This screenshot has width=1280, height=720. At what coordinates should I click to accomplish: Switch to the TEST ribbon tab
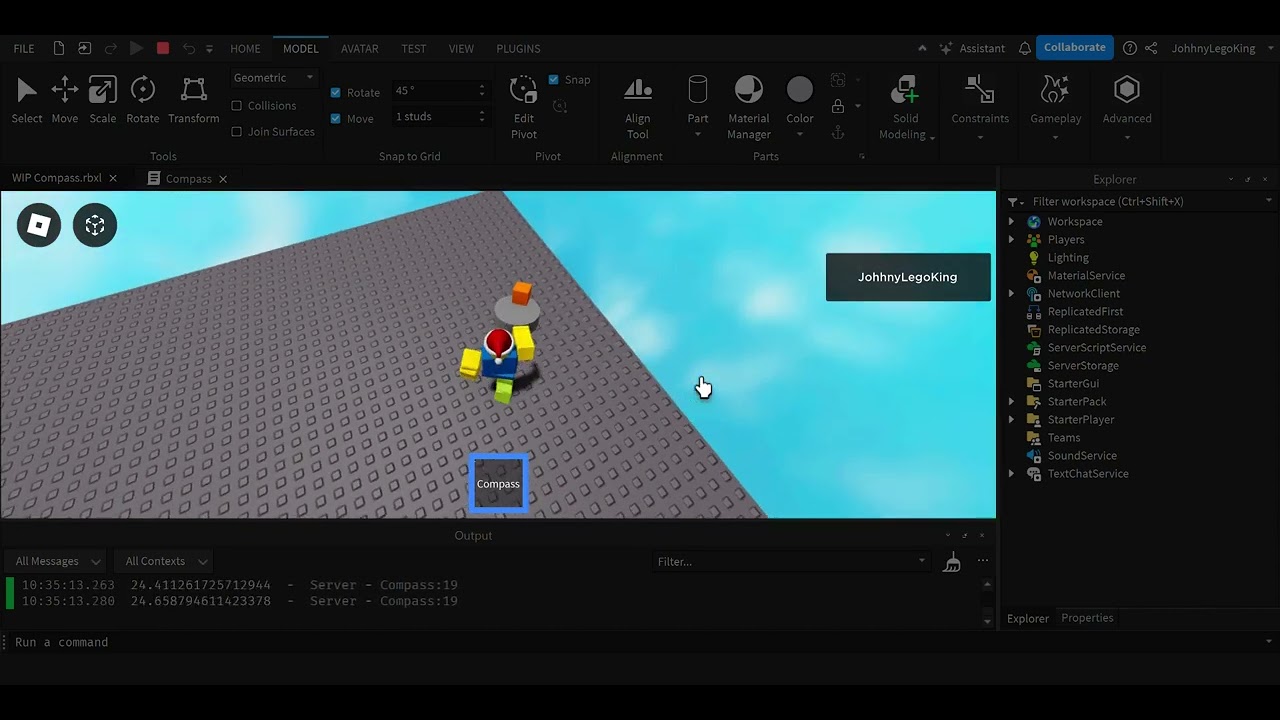click(x=413, y=48)
